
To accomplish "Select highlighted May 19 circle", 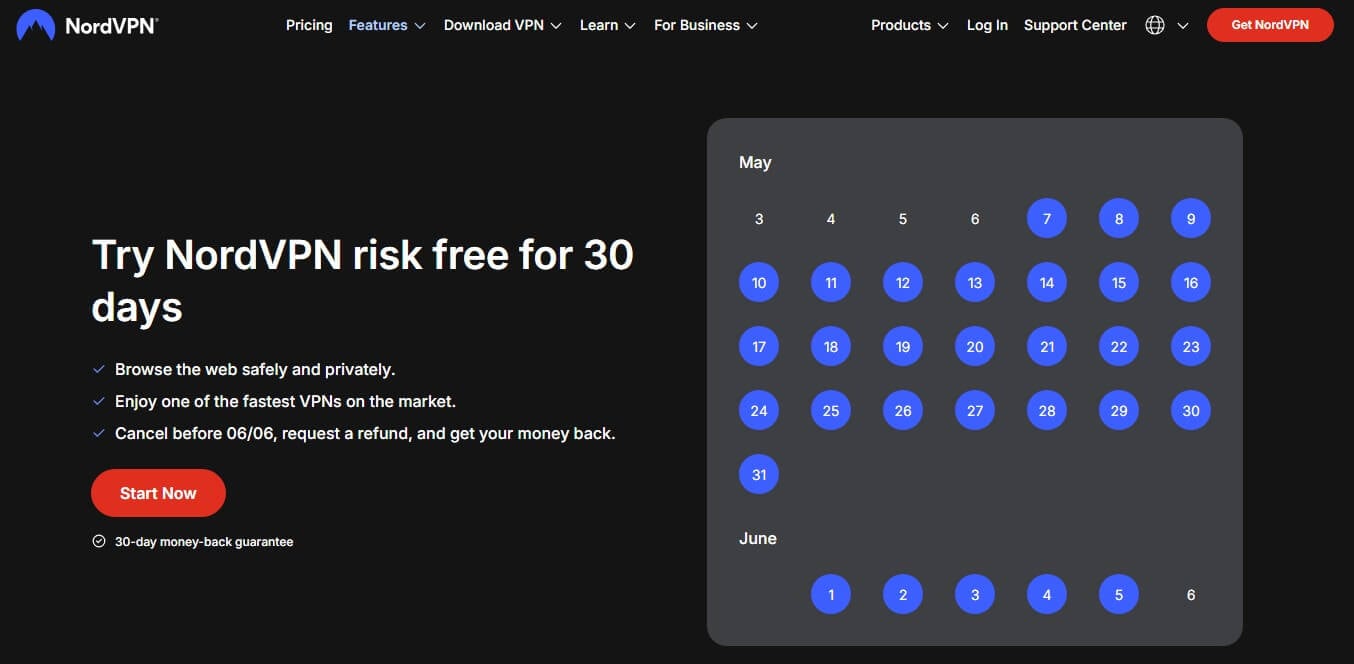I will 903,346.
